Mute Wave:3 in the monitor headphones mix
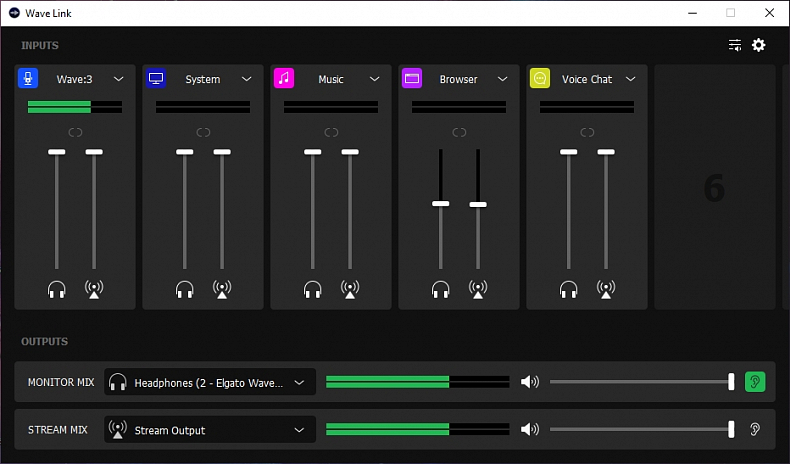The image size is (790, 464). 56,289
